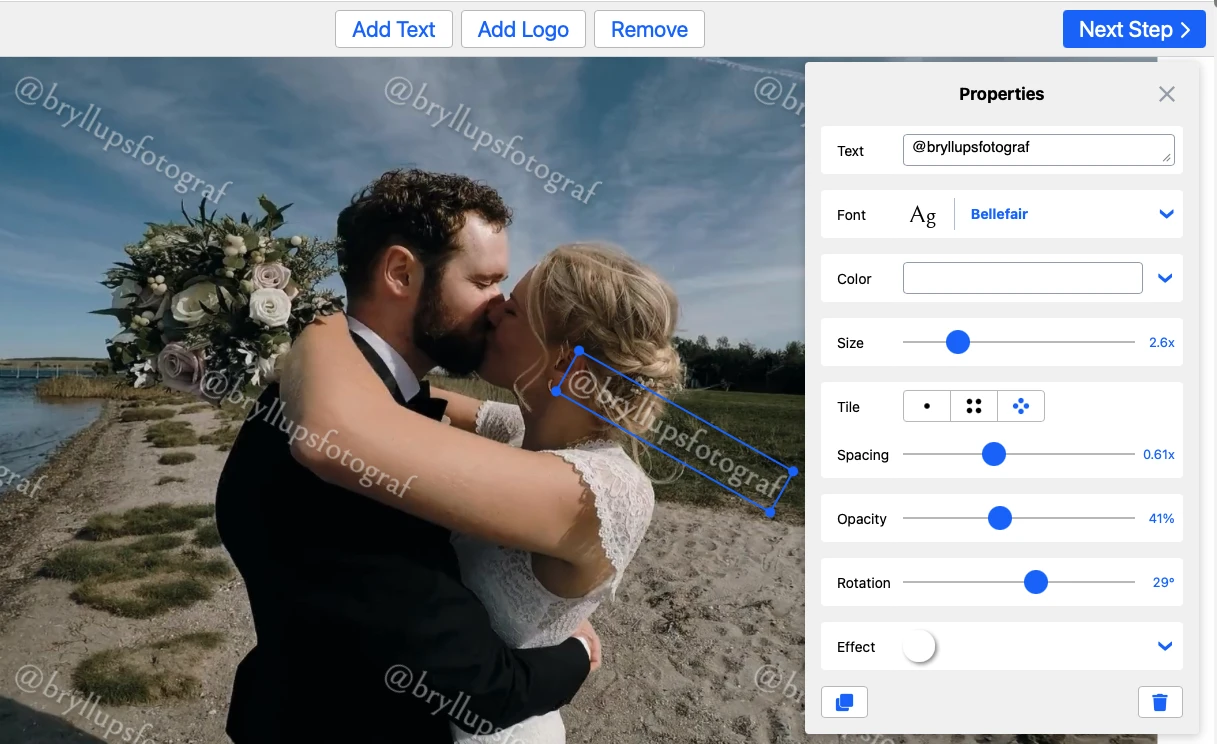Open the Color dropdown chevron
Screen dimensions: 1217x744
pyautogui.click(x=1165, y=278)
